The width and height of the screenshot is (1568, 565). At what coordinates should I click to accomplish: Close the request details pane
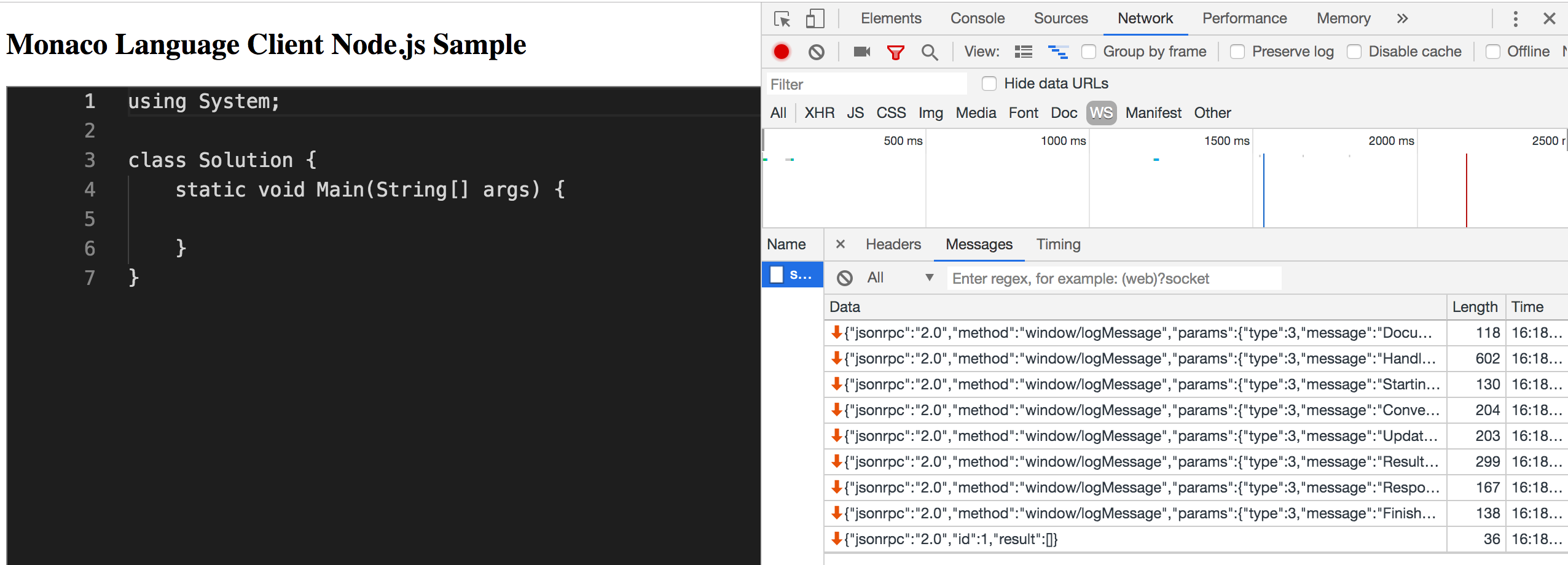(841, 244)
